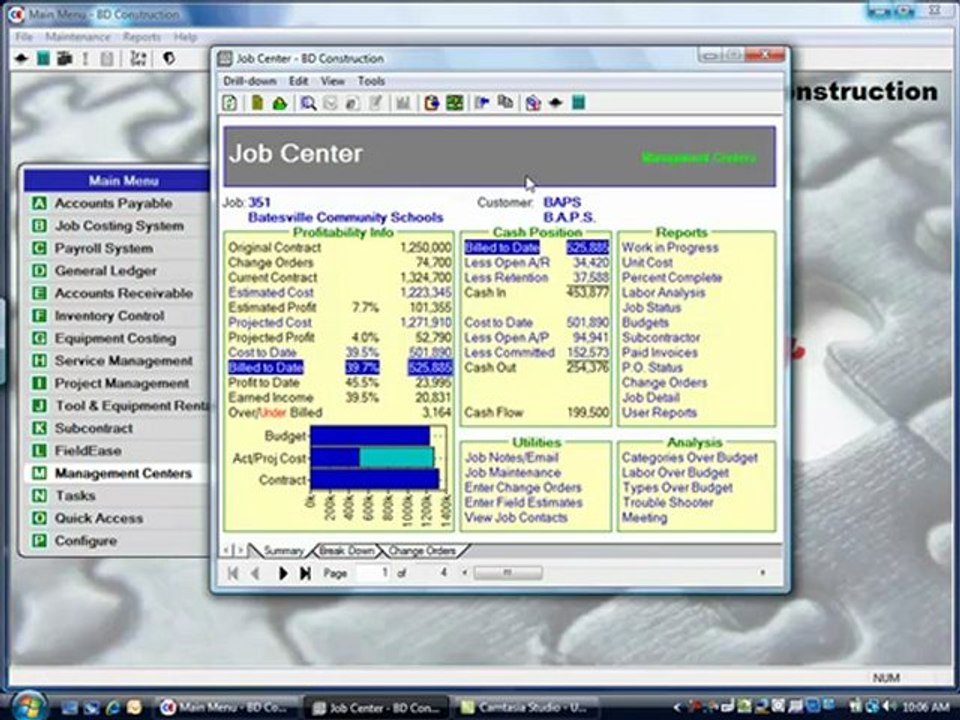960x720 pixels.
Task: Click the refresh icon in Job Center toolbar
Action: 230,103
